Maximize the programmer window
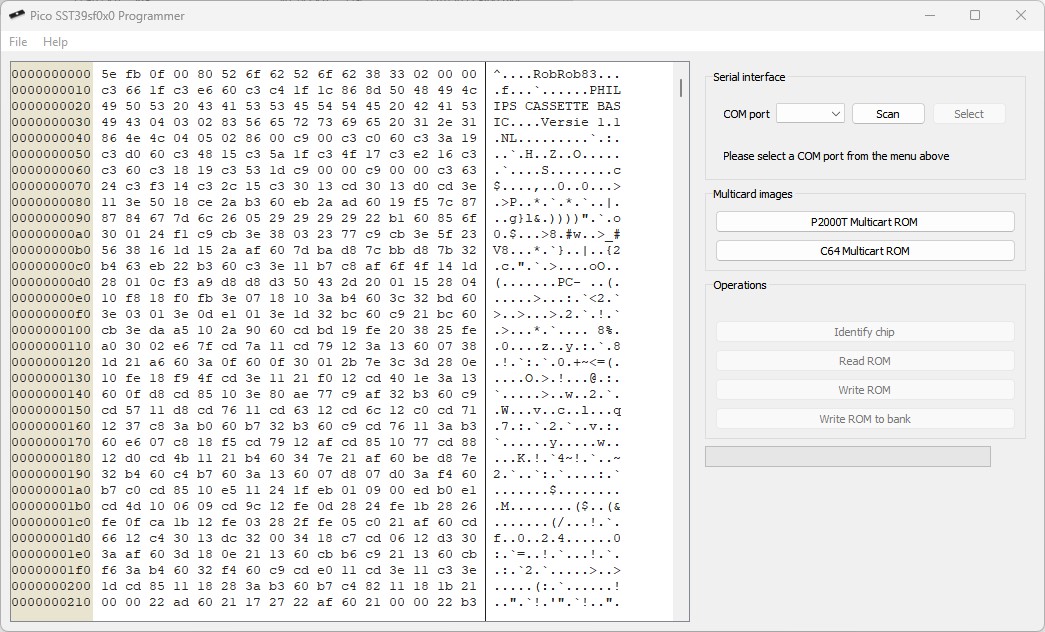This screenshot has width=1045, height=632. click(x=975, y=16)
